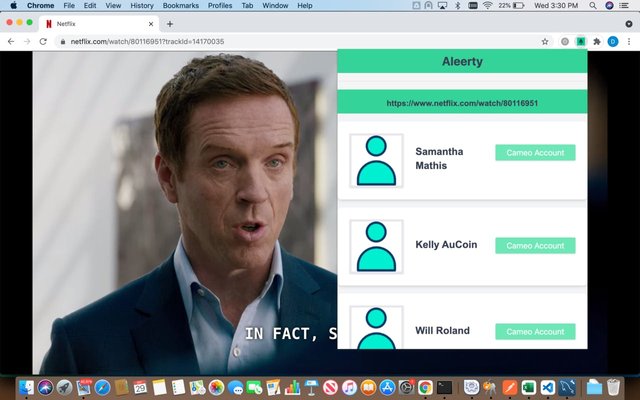Open Visual Studio Code from the Dock
640x400 pixels.
(548, 387)
